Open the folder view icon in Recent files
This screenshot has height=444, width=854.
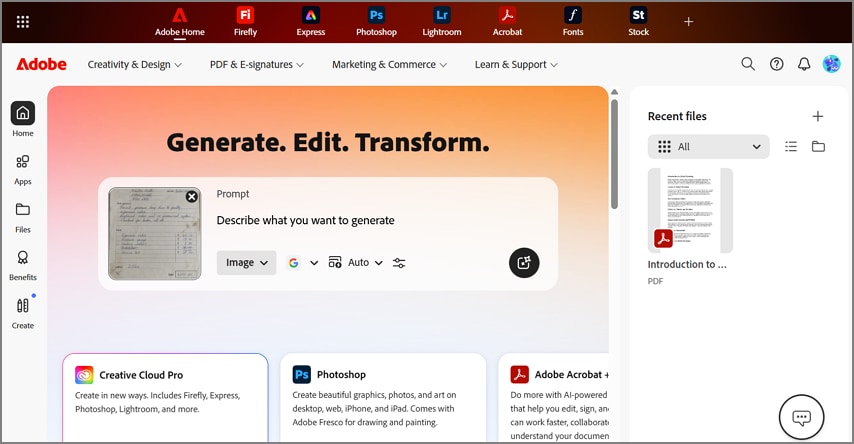[818, 147]
